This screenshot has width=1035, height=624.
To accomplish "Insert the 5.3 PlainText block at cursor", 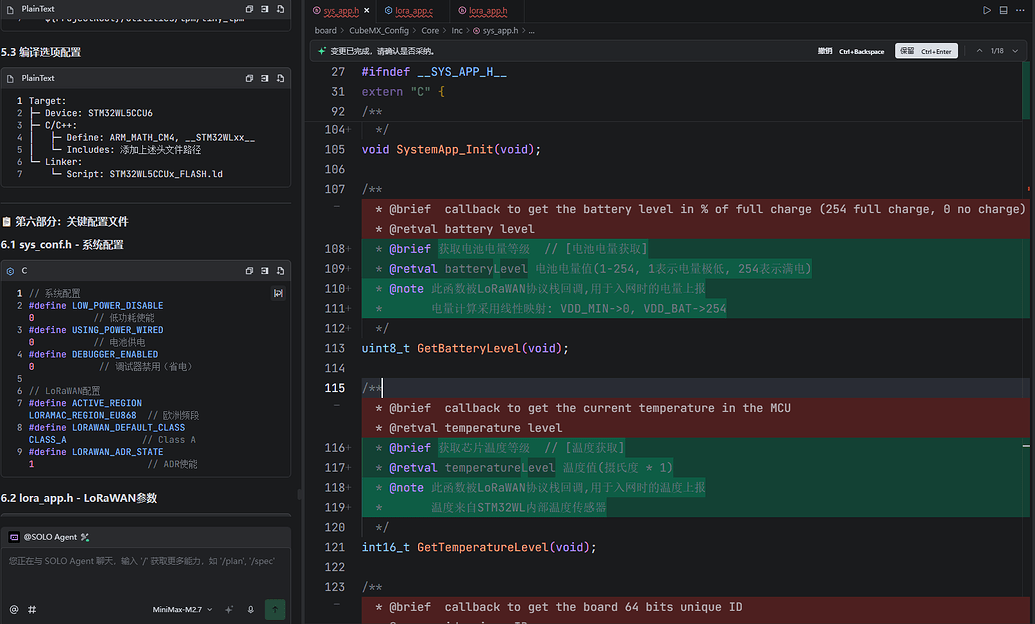I will pos(265,79).
